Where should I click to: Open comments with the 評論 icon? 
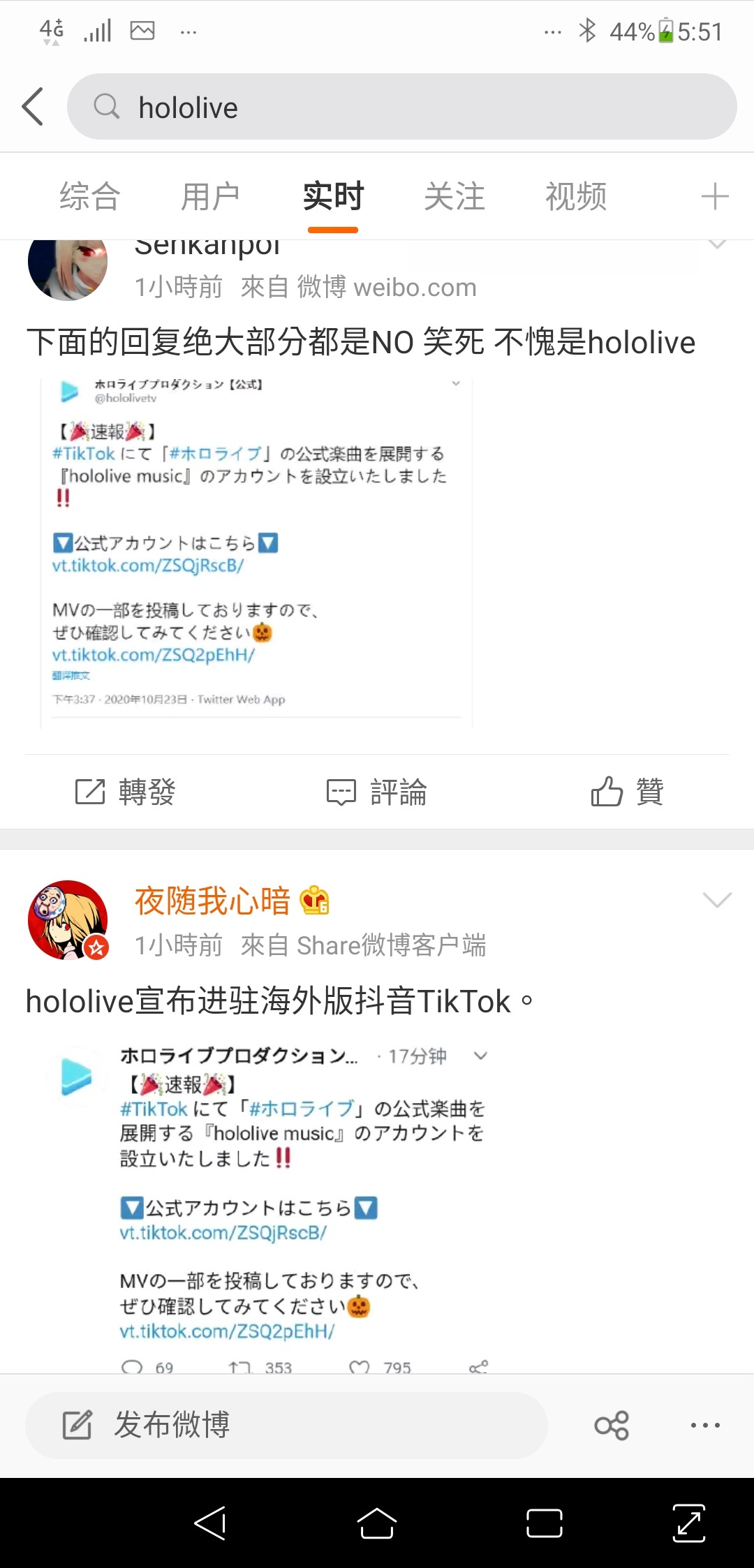pos(377,792)
